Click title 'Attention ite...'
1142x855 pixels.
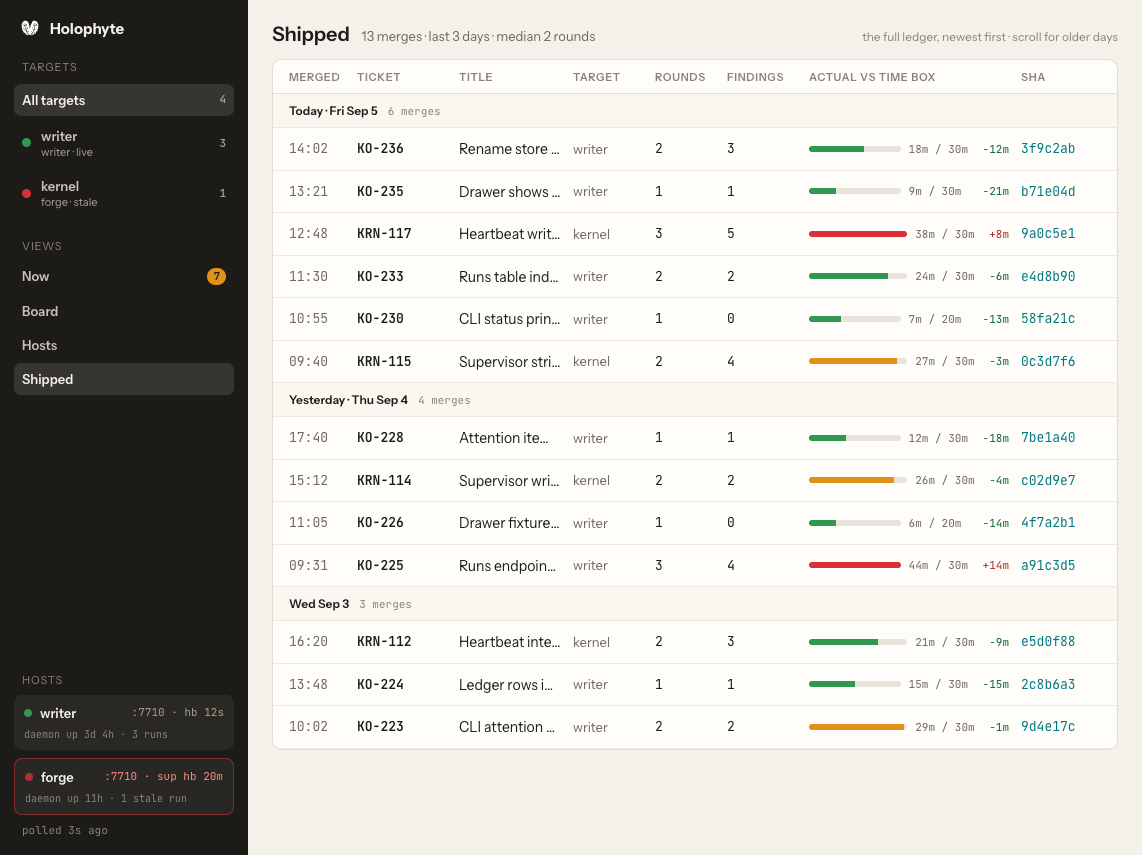[x=503, y=438]
